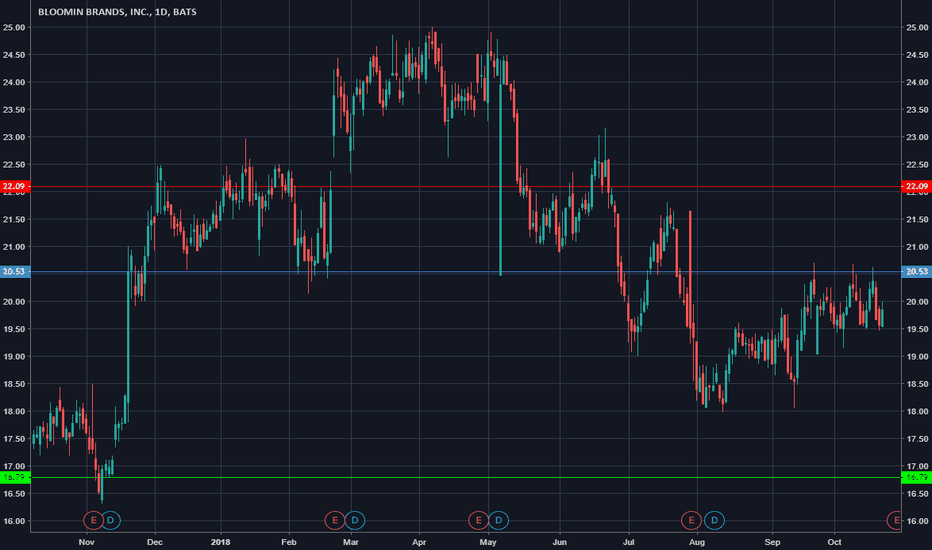Click the Oct label on time axis
The height and width of the screenshot is (550, 932).
point(835,542)
